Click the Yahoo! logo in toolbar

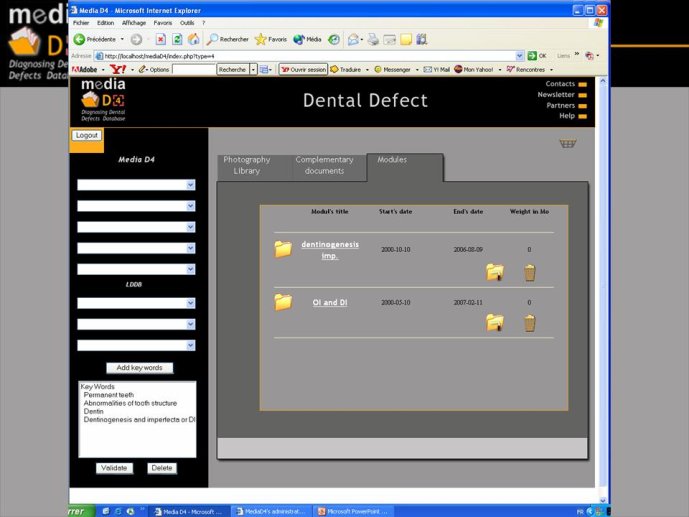[x=118, y=69]
